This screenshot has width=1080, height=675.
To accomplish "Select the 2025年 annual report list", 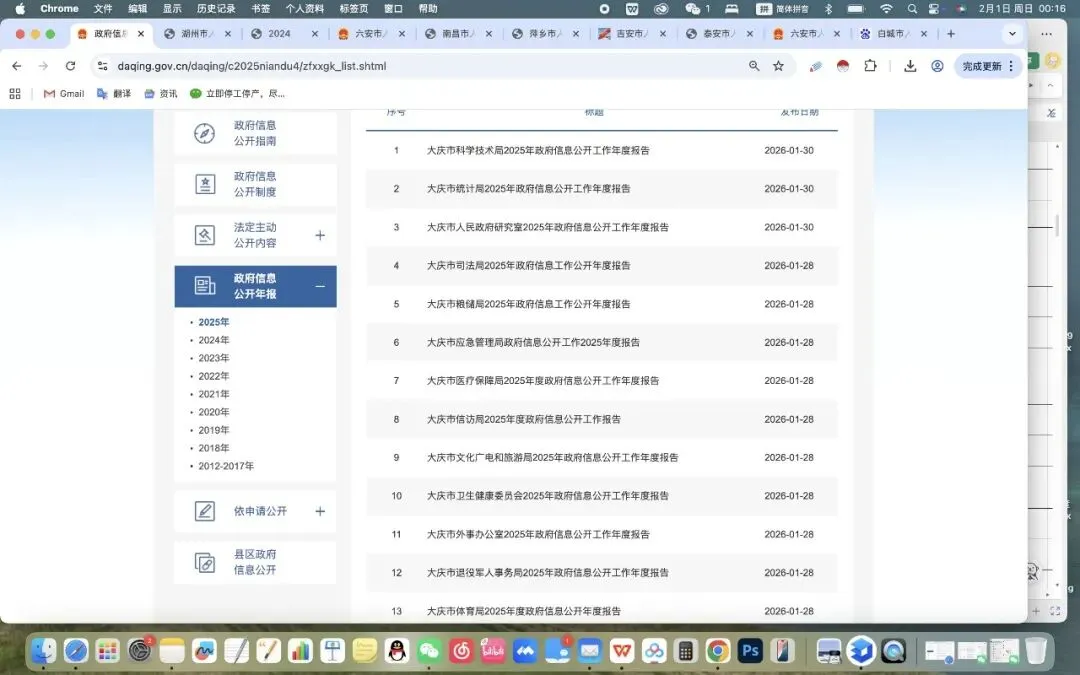I will click(214, 322).
